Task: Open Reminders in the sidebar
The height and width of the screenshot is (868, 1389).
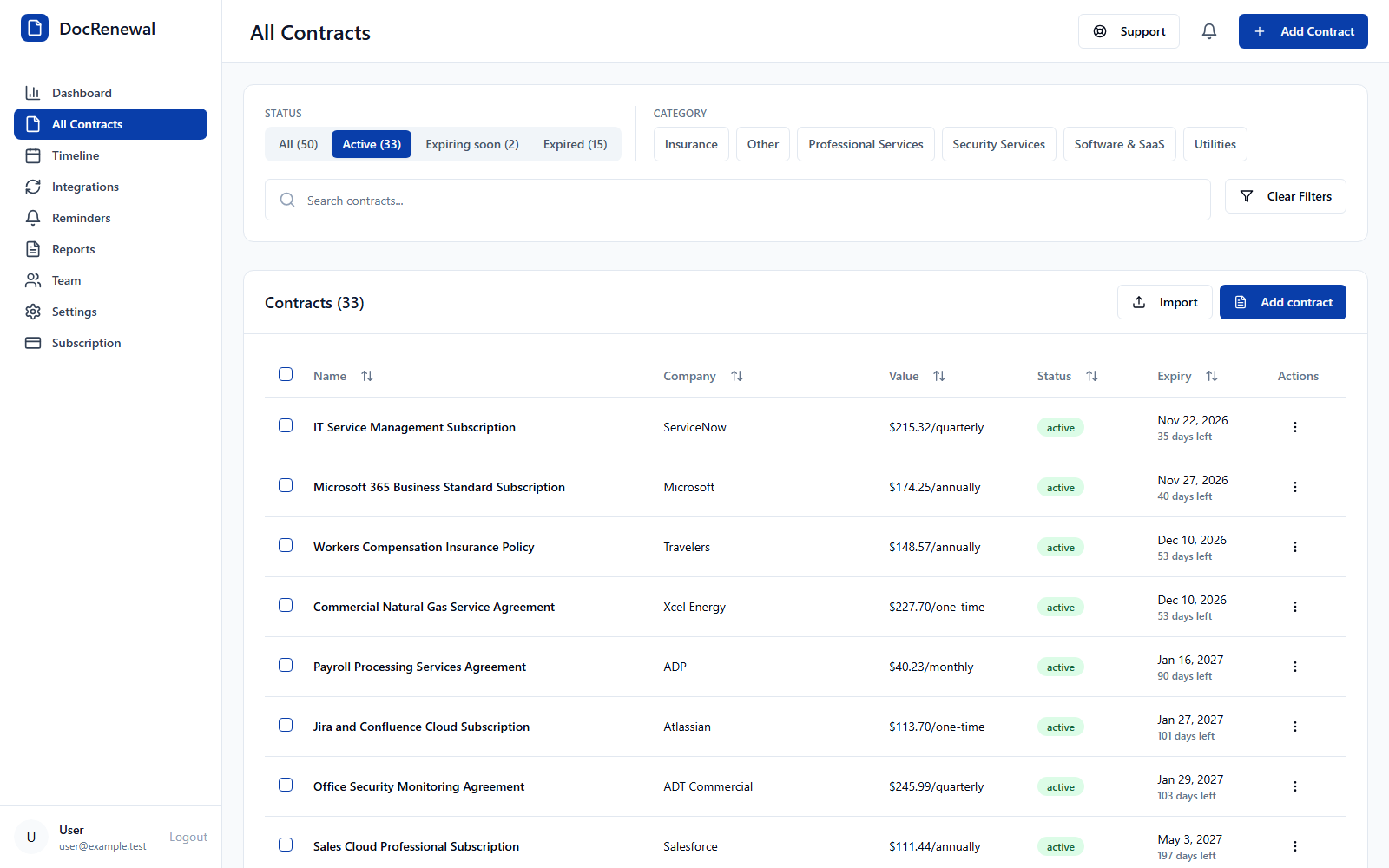Action: coord(110,218)
